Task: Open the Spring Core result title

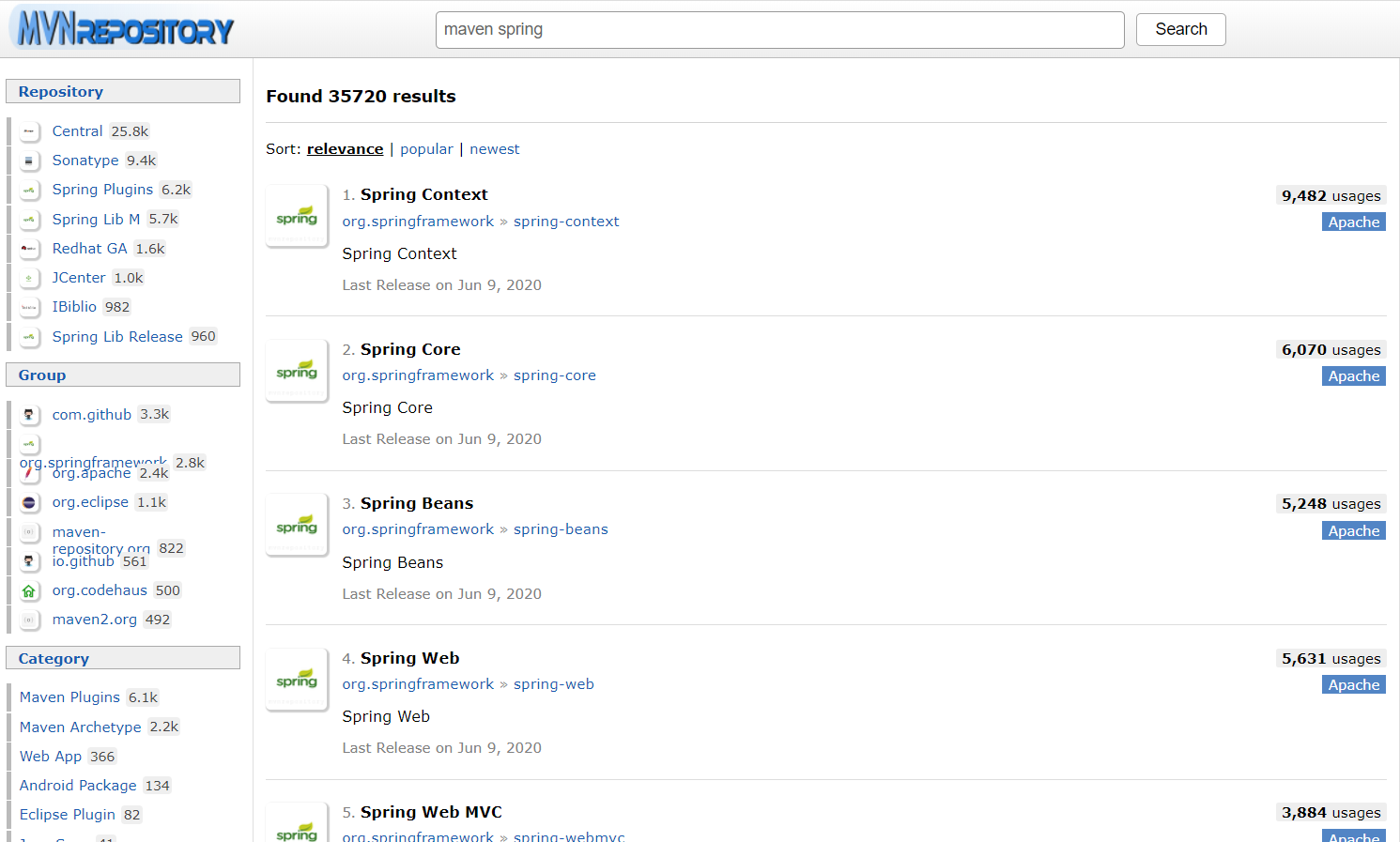Action: [x=410, y=349]
